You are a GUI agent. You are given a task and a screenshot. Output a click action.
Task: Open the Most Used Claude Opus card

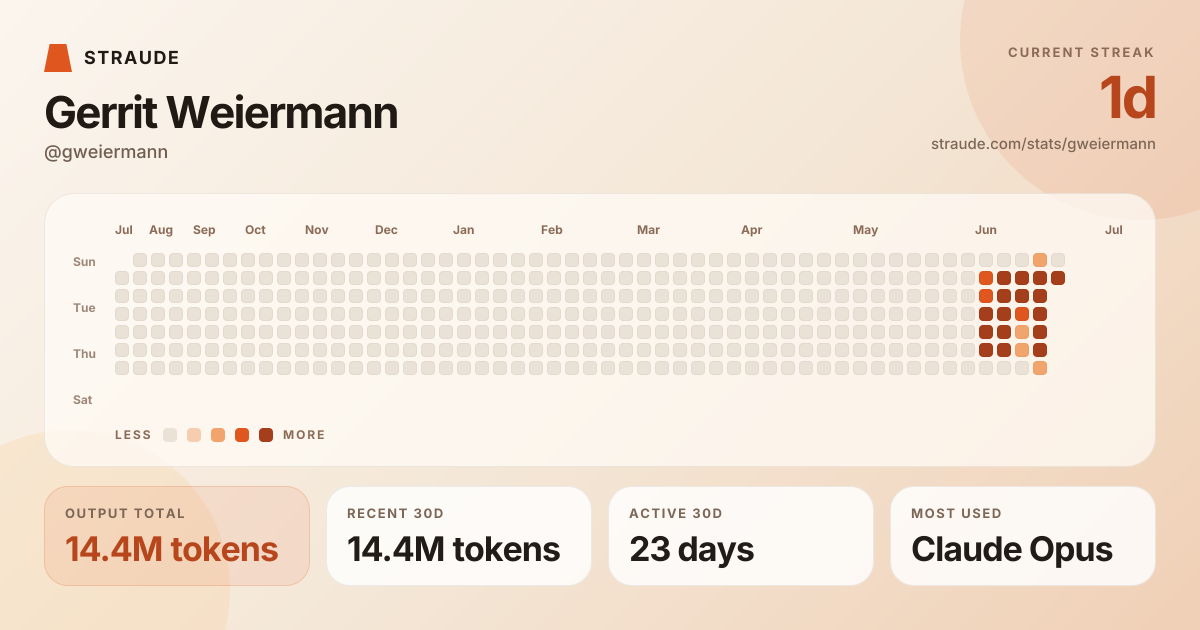point(1023,536)
